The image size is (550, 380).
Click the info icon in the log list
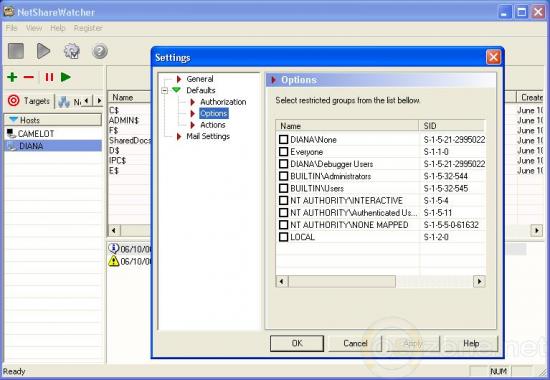point(114,248)
